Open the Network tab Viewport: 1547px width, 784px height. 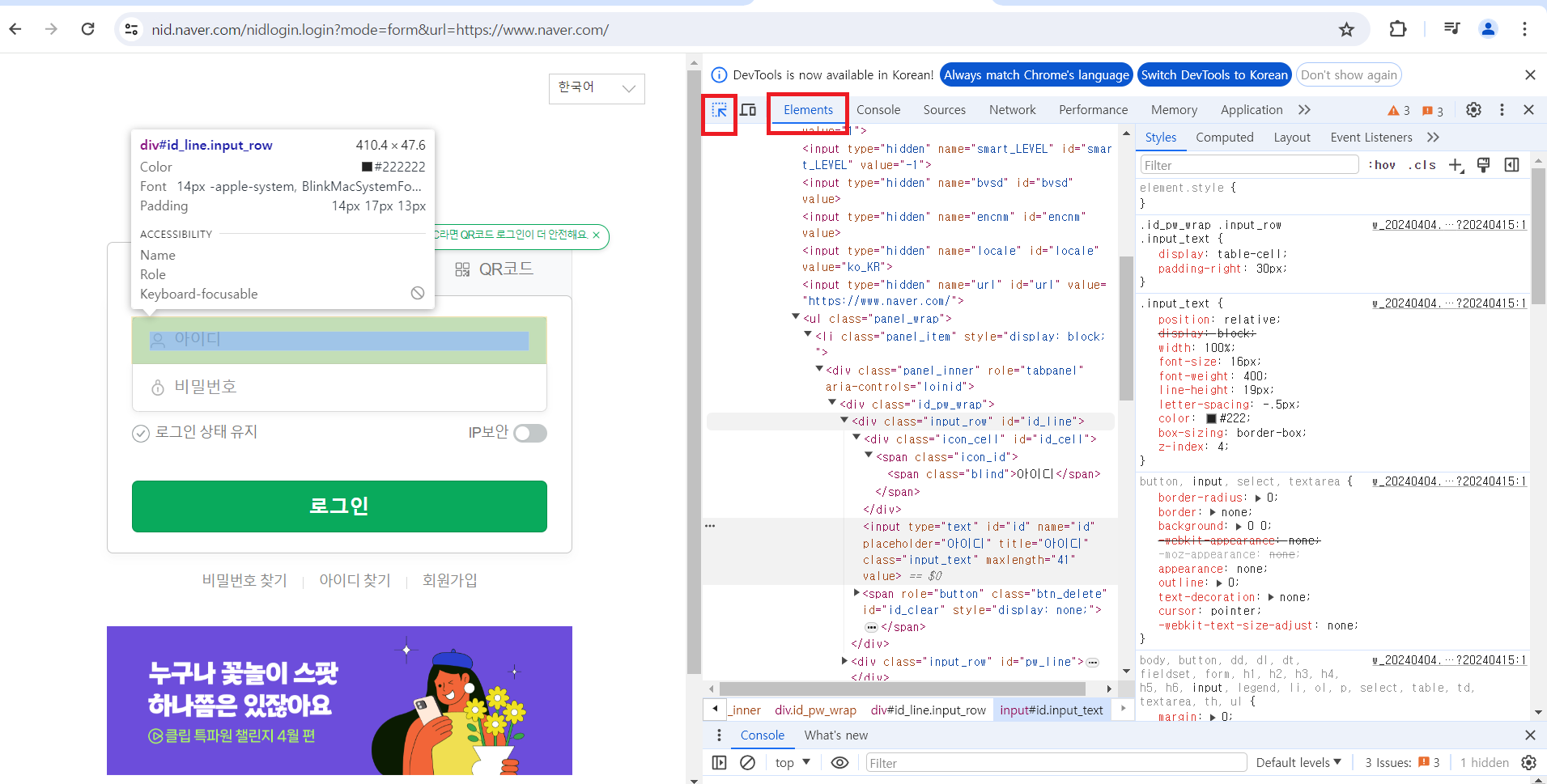[x=1013, y=110]
